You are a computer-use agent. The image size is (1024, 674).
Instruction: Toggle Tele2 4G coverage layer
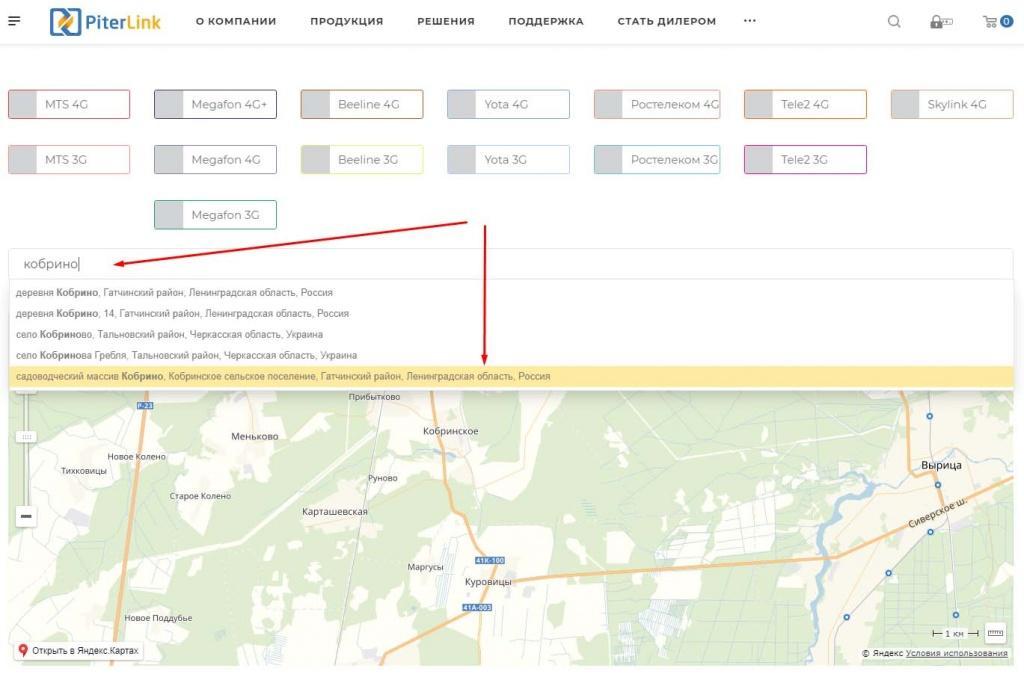click(x=805, y=104)
